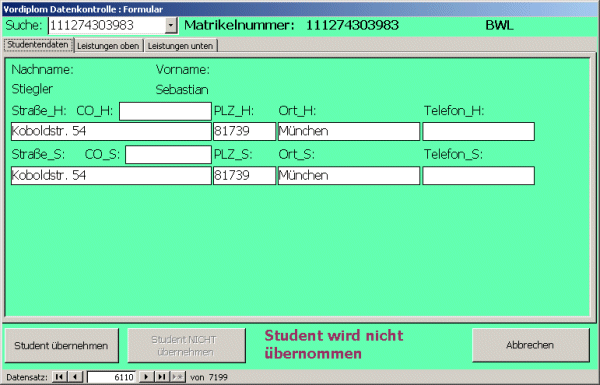Click the Student NICHT übernehmen button
The image size is (600, 385).
point(186,346)
